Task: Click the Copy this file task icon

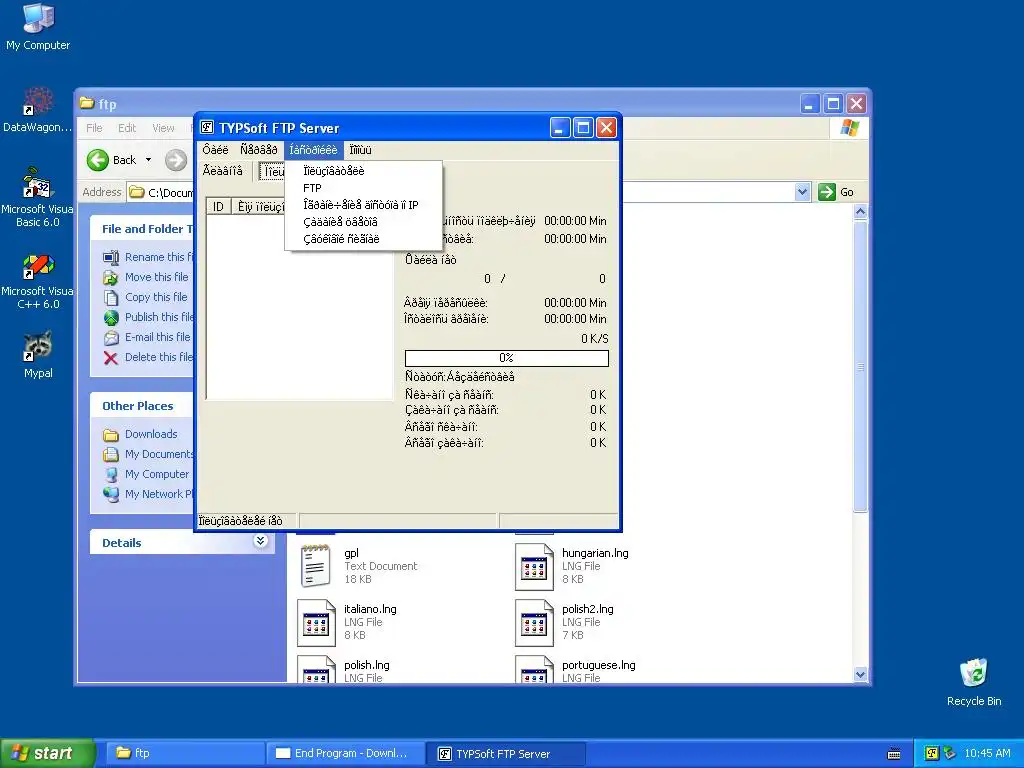Action: point(111,297)
